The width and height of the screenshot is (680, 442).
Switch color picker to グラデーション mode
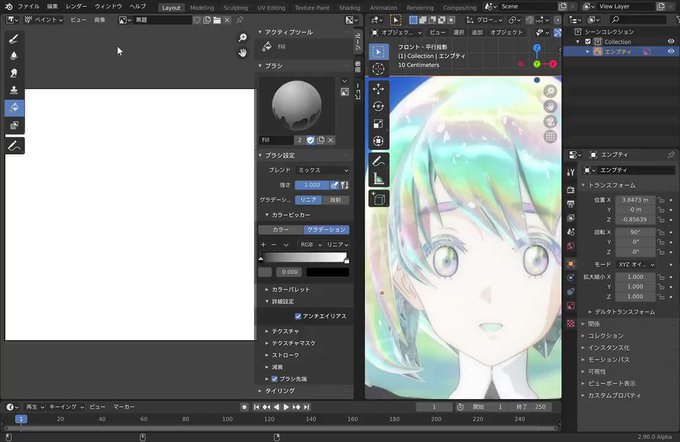pyautogui.click(x=327, y=229)
